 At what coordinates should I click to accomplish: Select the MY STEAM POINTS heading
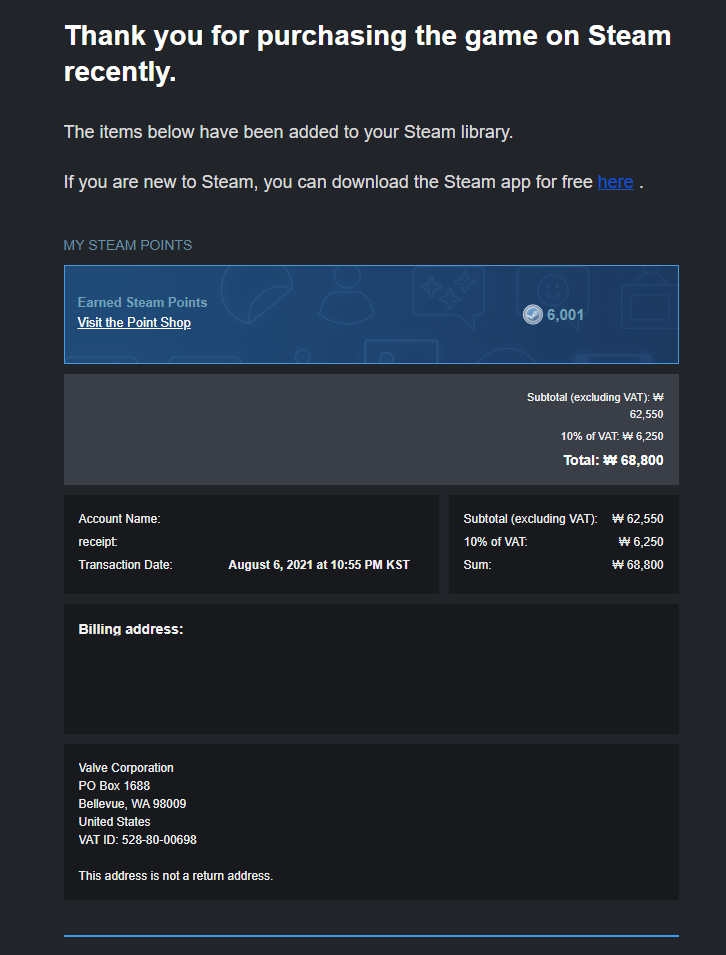pyautogui.click(x=128, y=245)
